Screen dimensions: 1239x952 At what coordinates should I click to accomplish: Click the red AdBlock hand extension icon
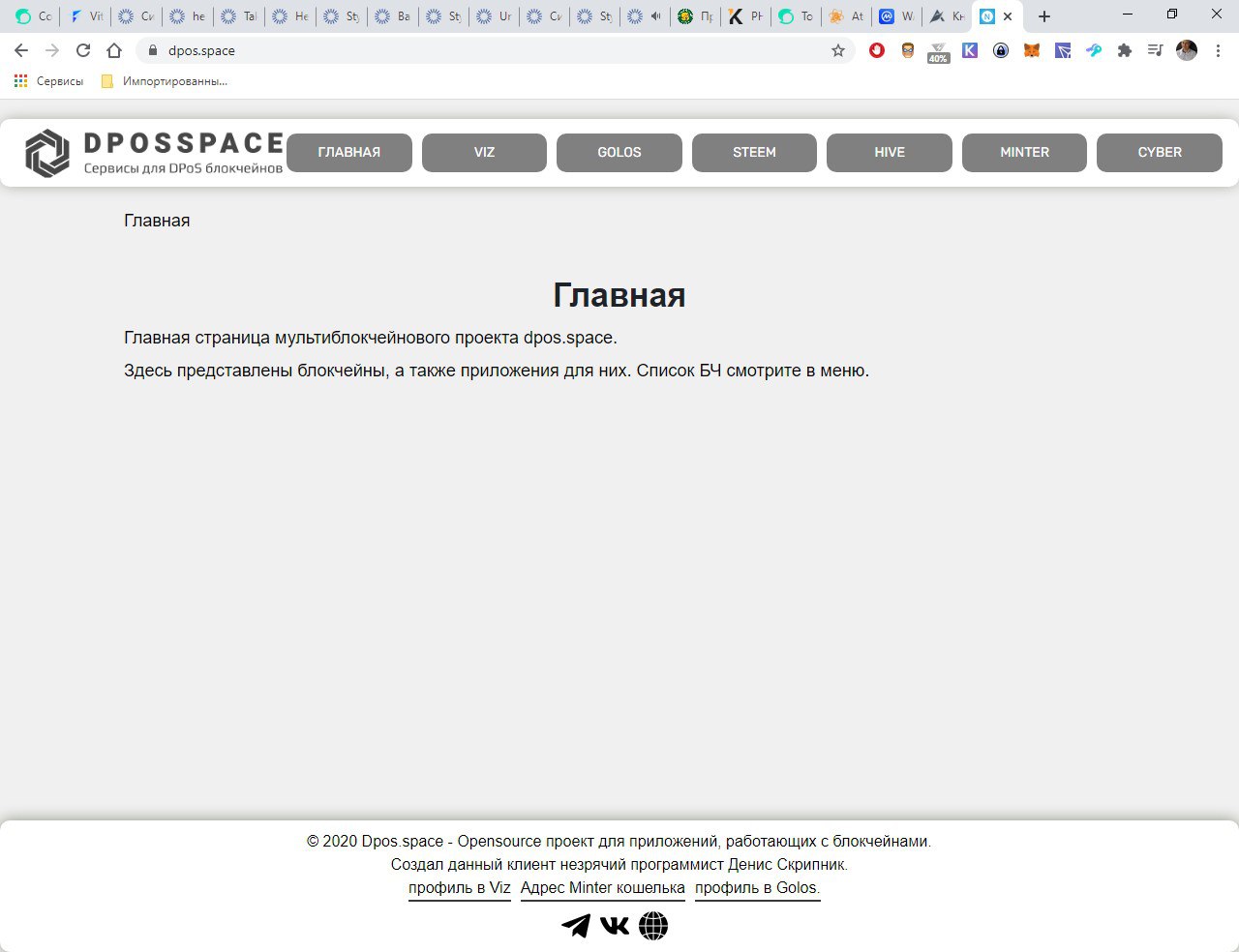(877, 50)
